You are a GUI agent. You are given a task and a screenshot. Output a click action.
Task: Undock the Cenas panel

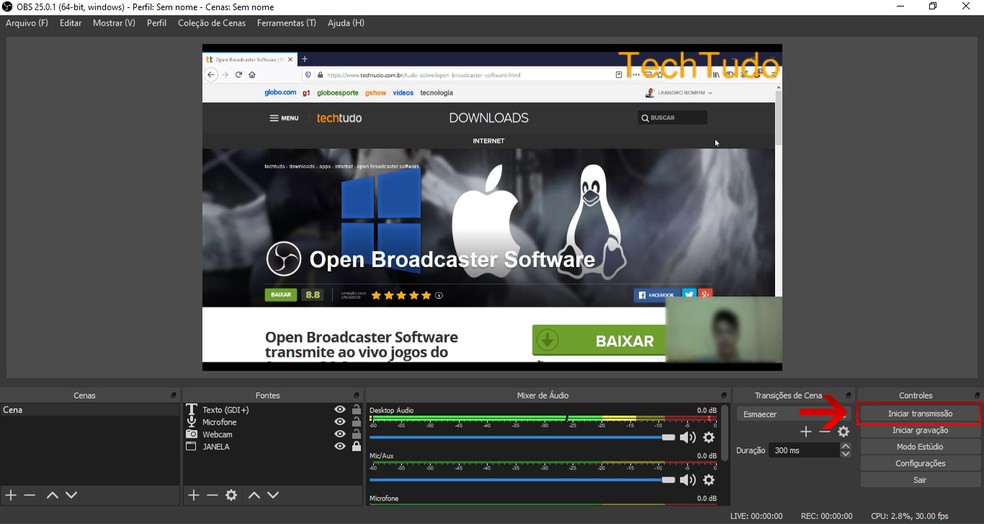tap(173, 395)
